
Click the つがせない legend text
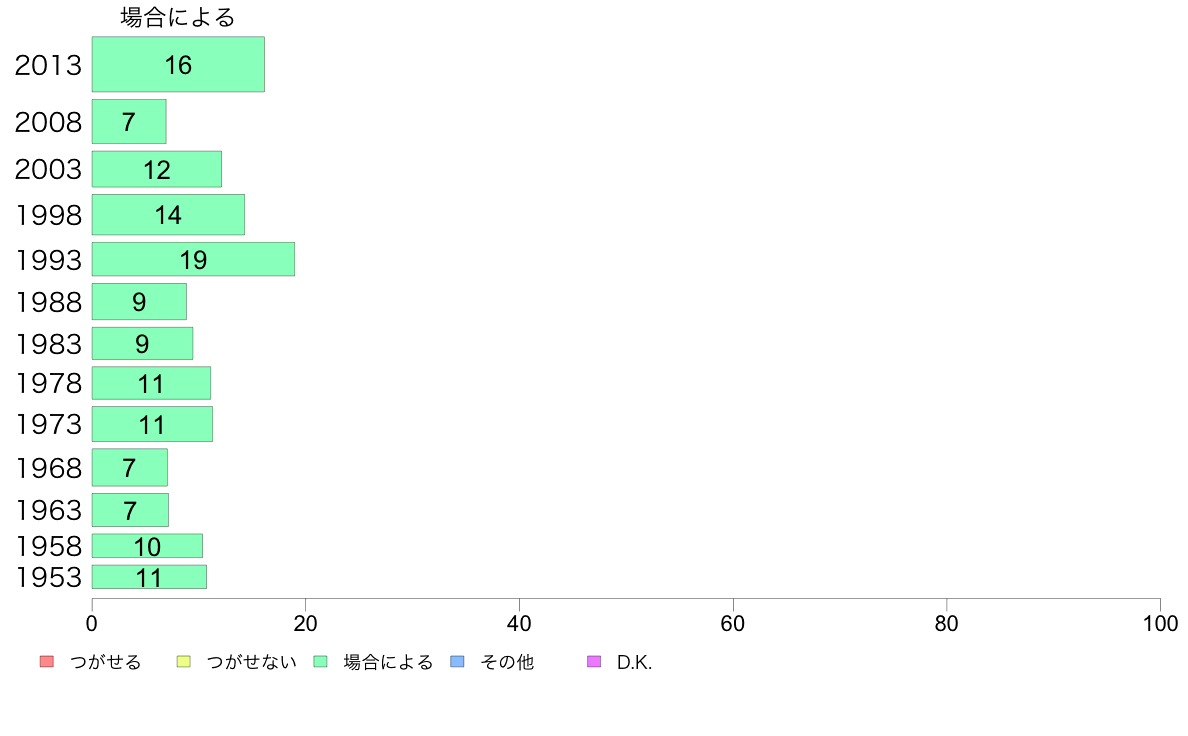click(252, 662)
